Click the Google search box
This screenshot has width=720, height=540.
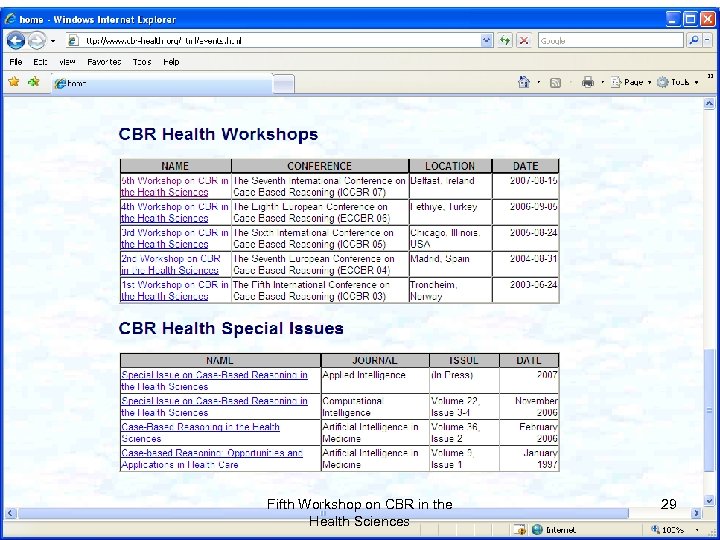(611, 41)
